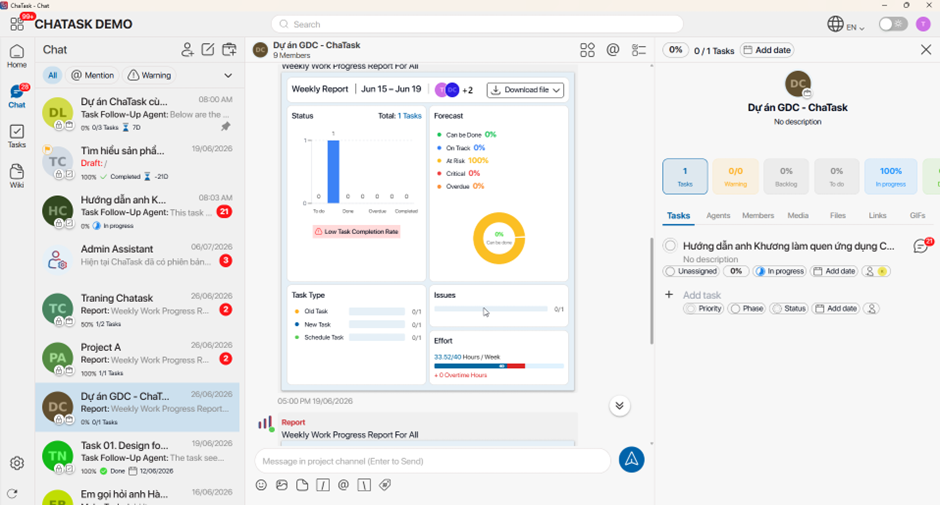Click the mention @ icon in conversation header
This screenshot has height=505, width=940.
613,50
